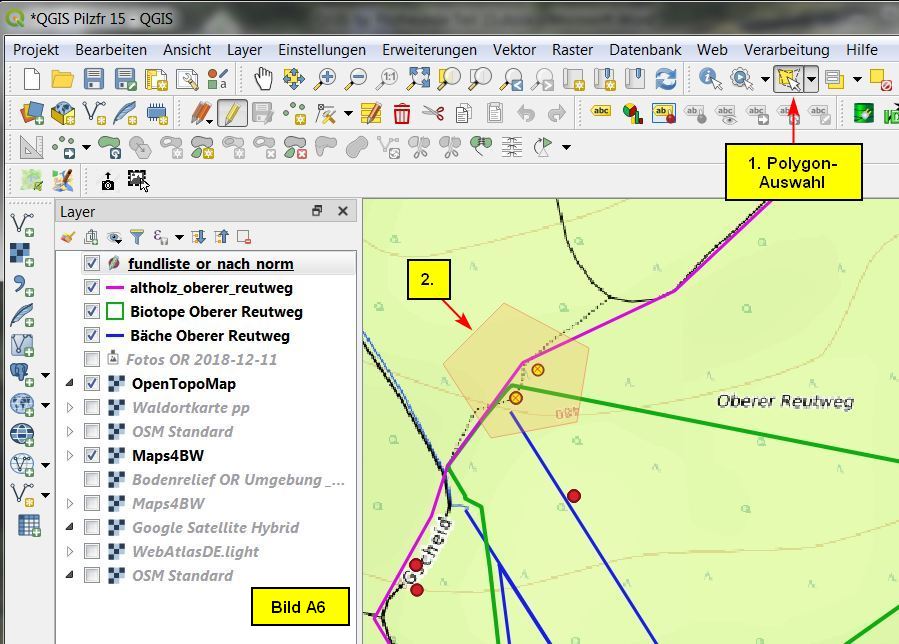Click the Refresh map icon
Image resolution: width=899 pixels, height=644 pixels.
pos(665,79)
